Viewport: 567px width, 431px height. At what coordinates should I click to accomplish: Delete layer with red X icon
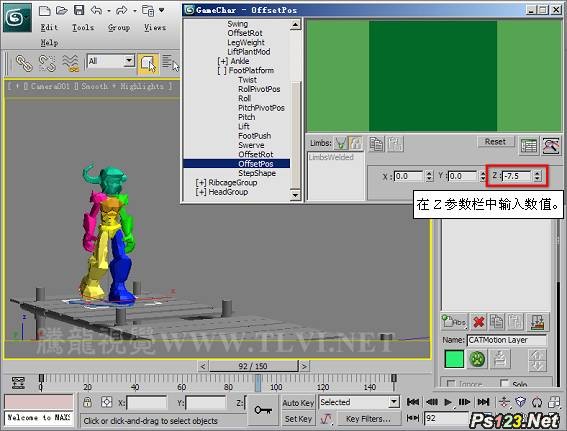(479, 321)
